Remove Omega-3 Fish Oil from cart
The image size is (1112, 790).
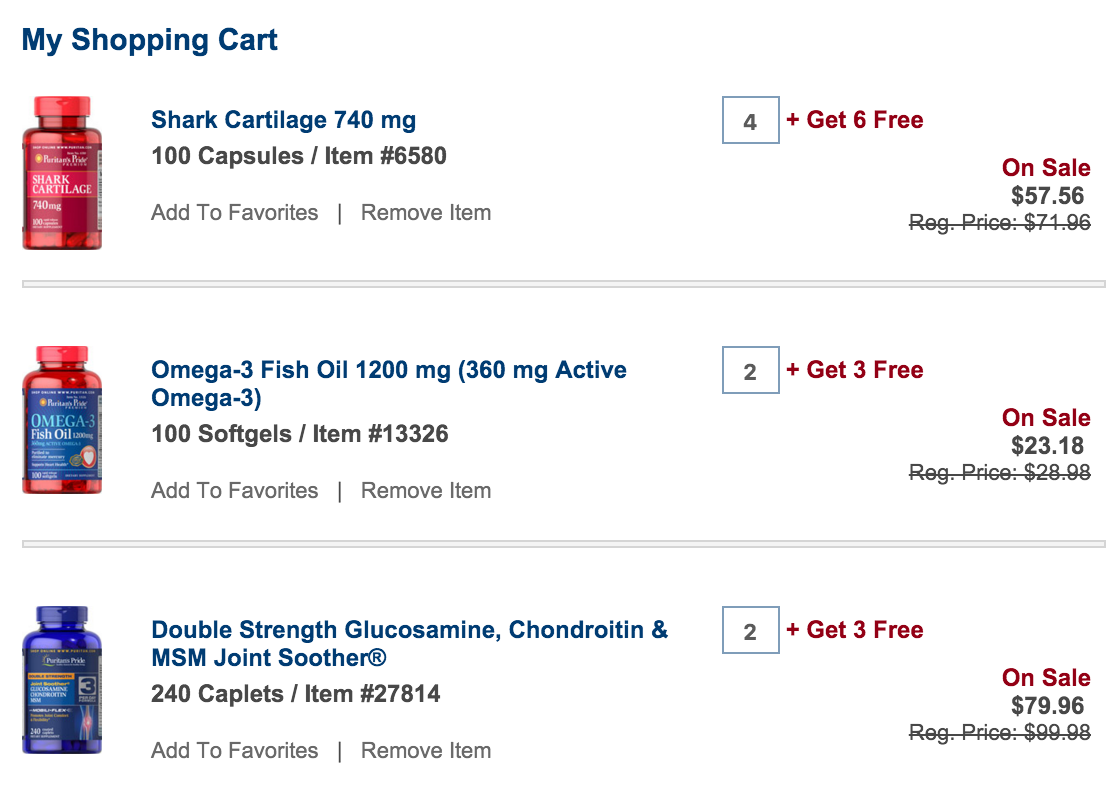426,491
